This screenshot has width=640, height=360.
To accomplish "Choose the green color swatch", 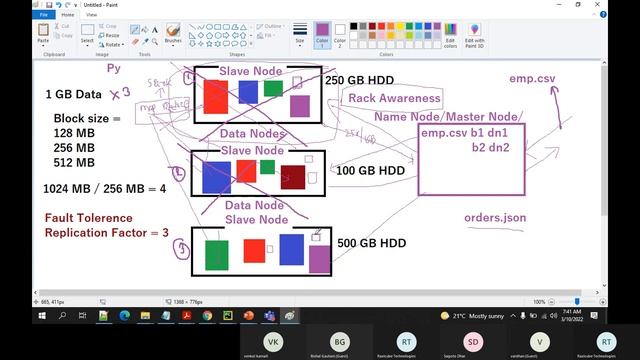I will [409, 27].
